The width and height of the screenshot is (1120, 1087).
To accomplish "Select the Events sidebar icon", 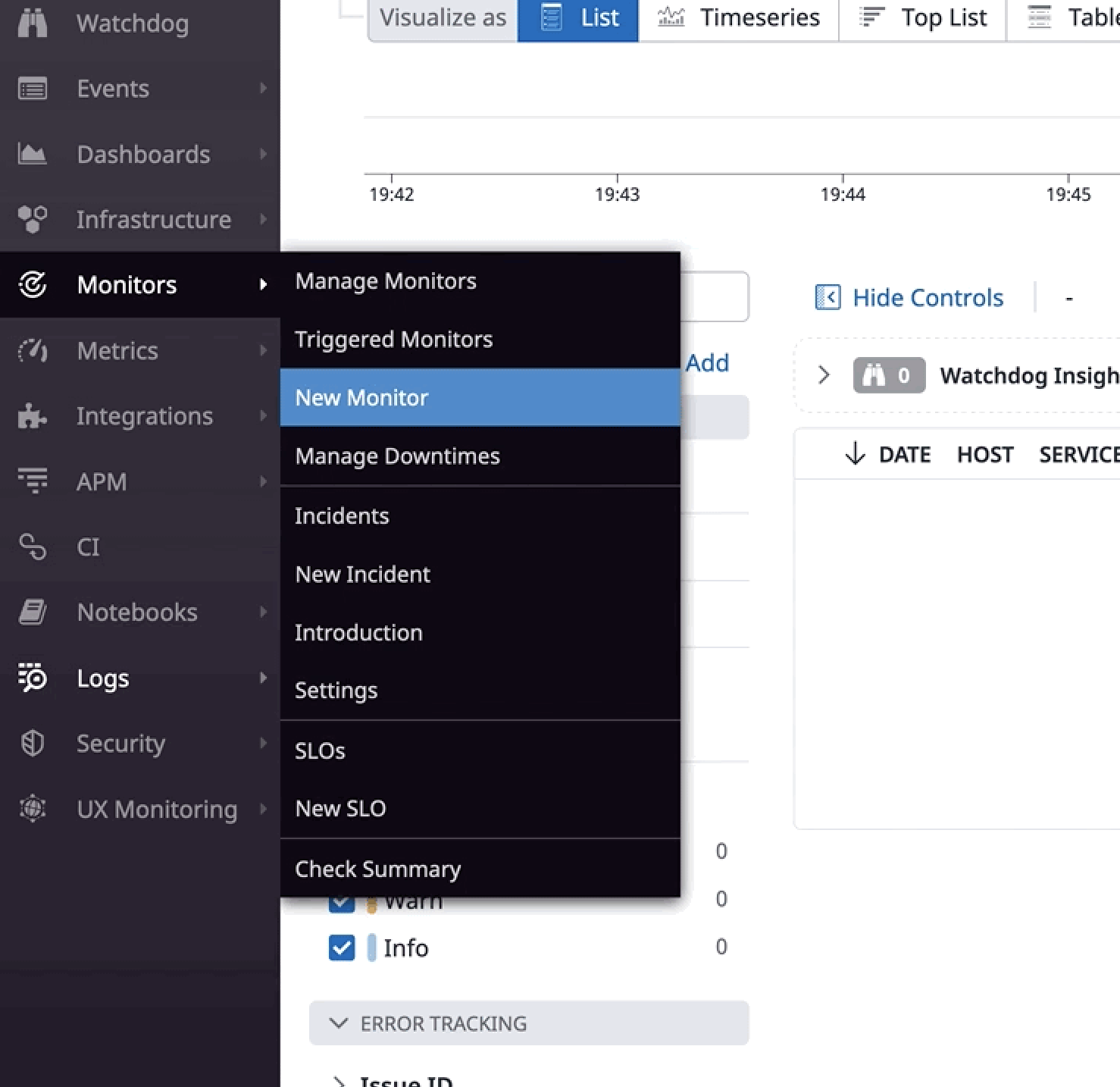I will pyautogui.click(x=32, y=88).
